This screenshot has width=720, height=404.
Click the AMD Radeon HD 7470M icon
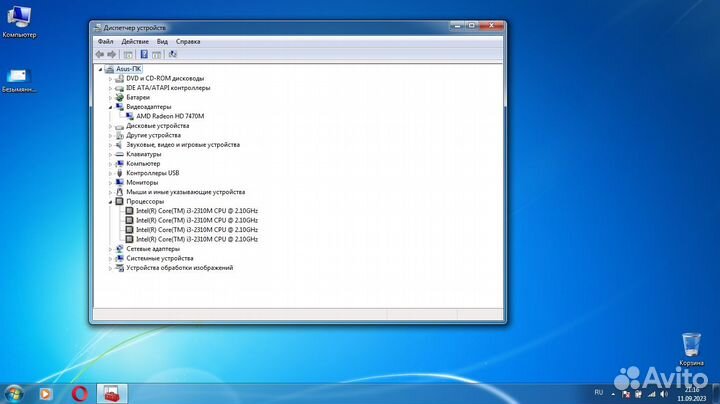[x=129, y=116]
